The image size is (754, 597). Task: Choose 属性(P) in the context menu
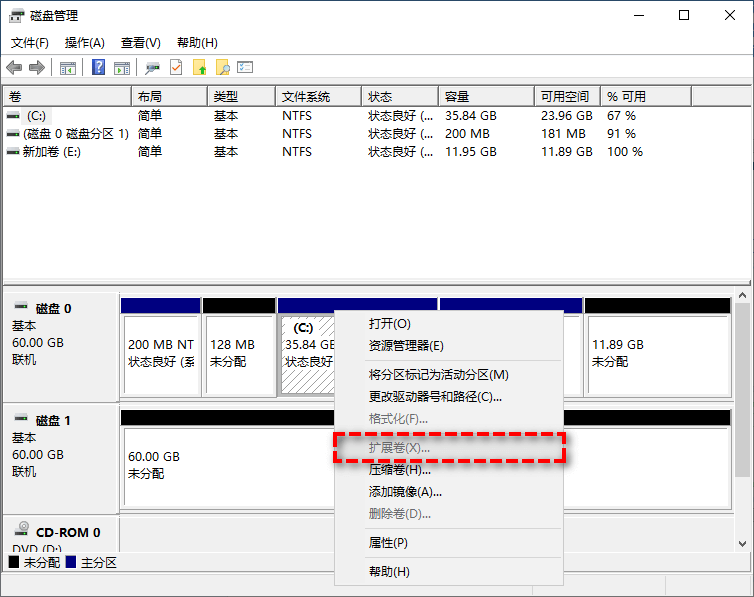click(388, 543)
